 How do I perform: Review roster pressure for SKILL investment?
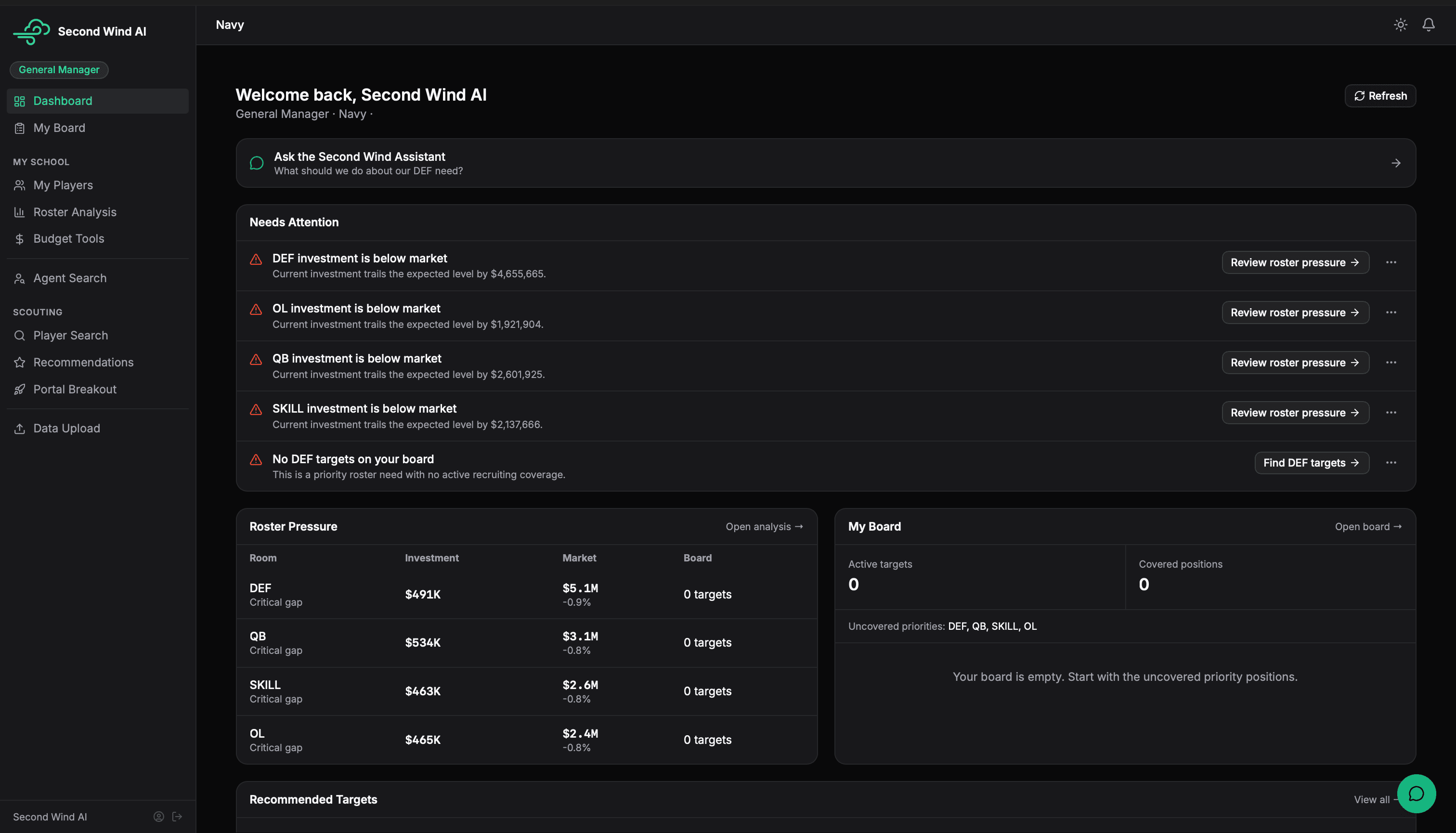tap(1295, 413)
